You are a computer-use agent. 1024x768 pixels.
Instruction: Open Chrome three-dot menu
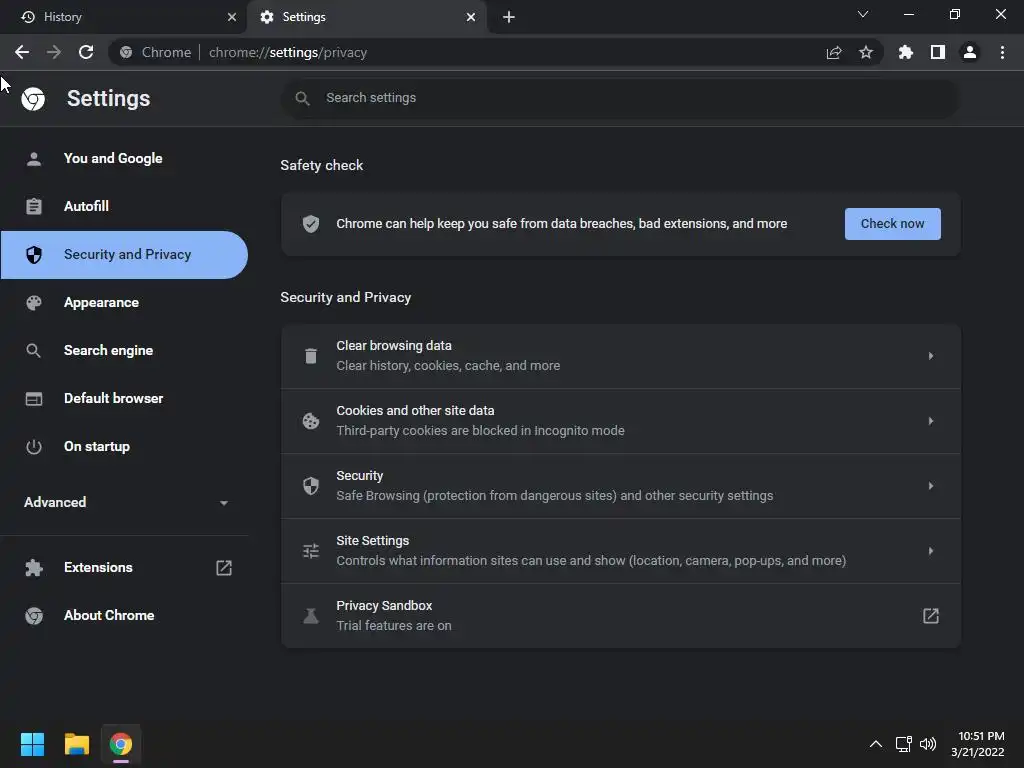(x=1002, y=52)
